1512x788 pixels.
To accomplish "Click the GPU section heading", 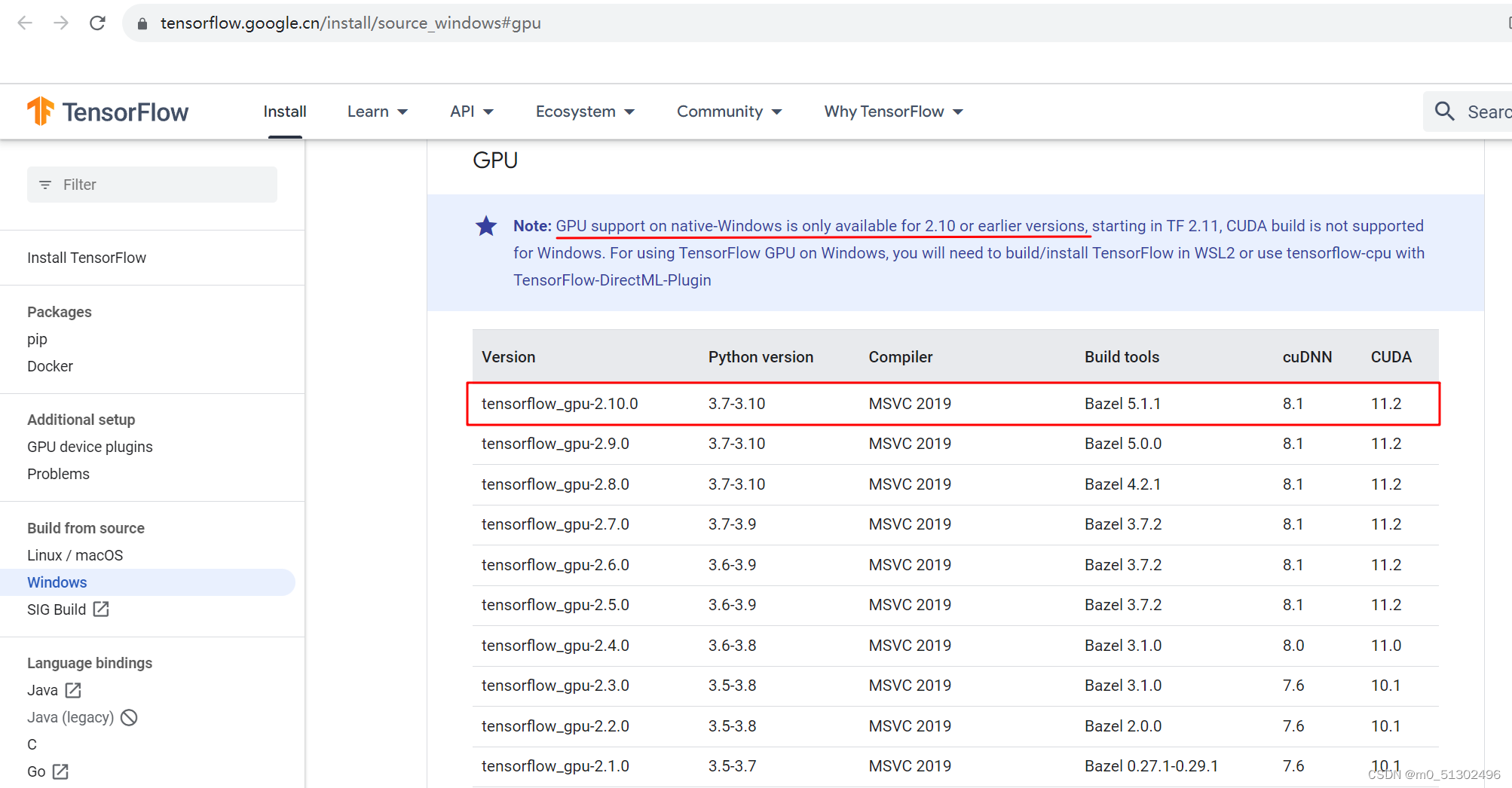I will pyautogui.click(x=495, y=160).
